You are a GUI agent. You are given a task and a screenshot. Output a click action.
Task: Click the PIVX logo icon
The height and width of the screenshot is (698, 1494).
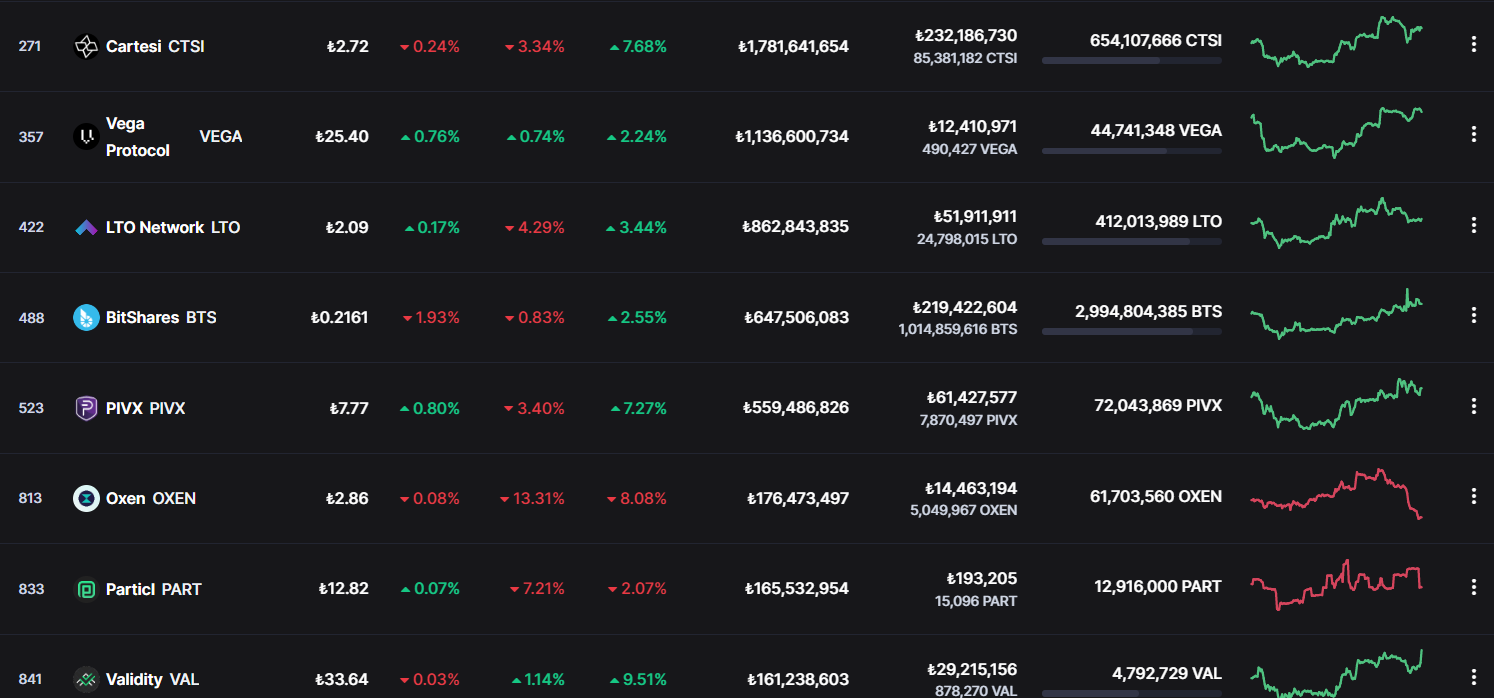tap(87, 408)
